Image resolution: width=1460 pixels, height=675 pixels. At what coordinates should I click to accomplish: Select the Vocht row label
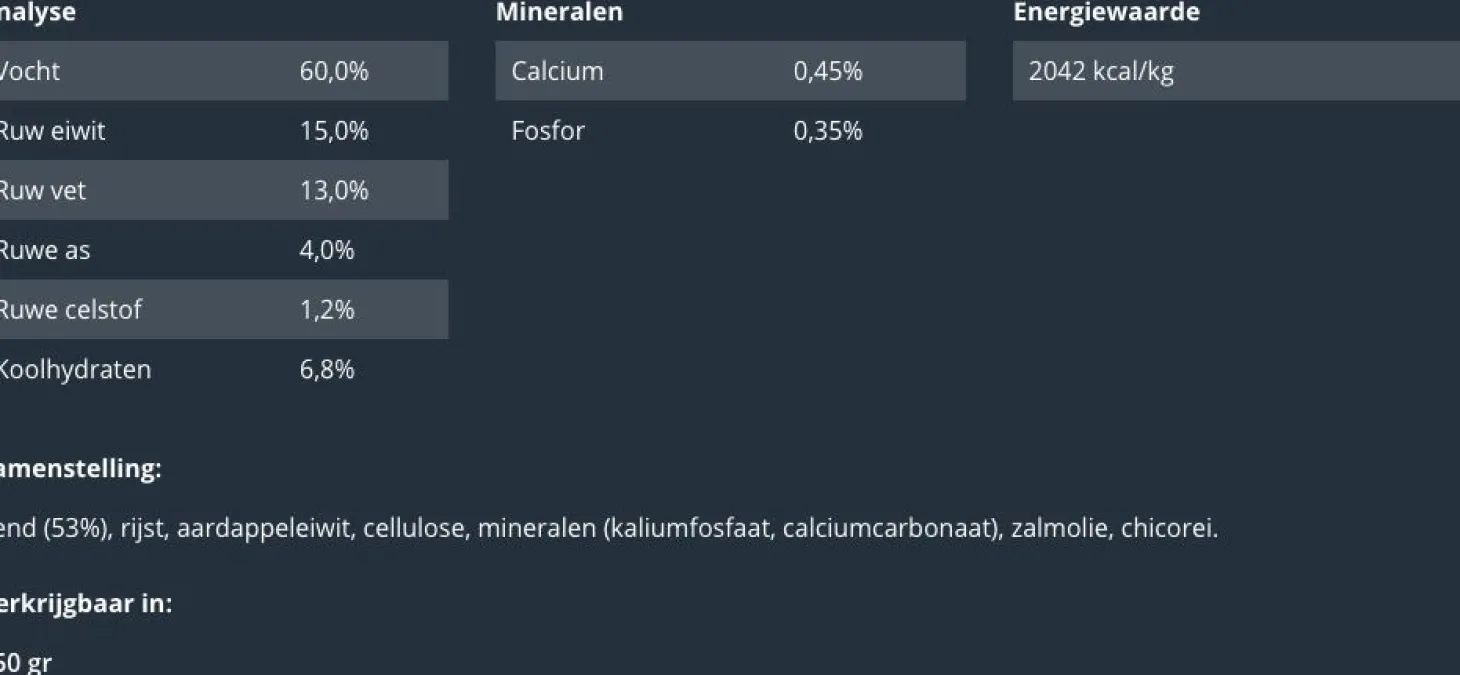30,71
